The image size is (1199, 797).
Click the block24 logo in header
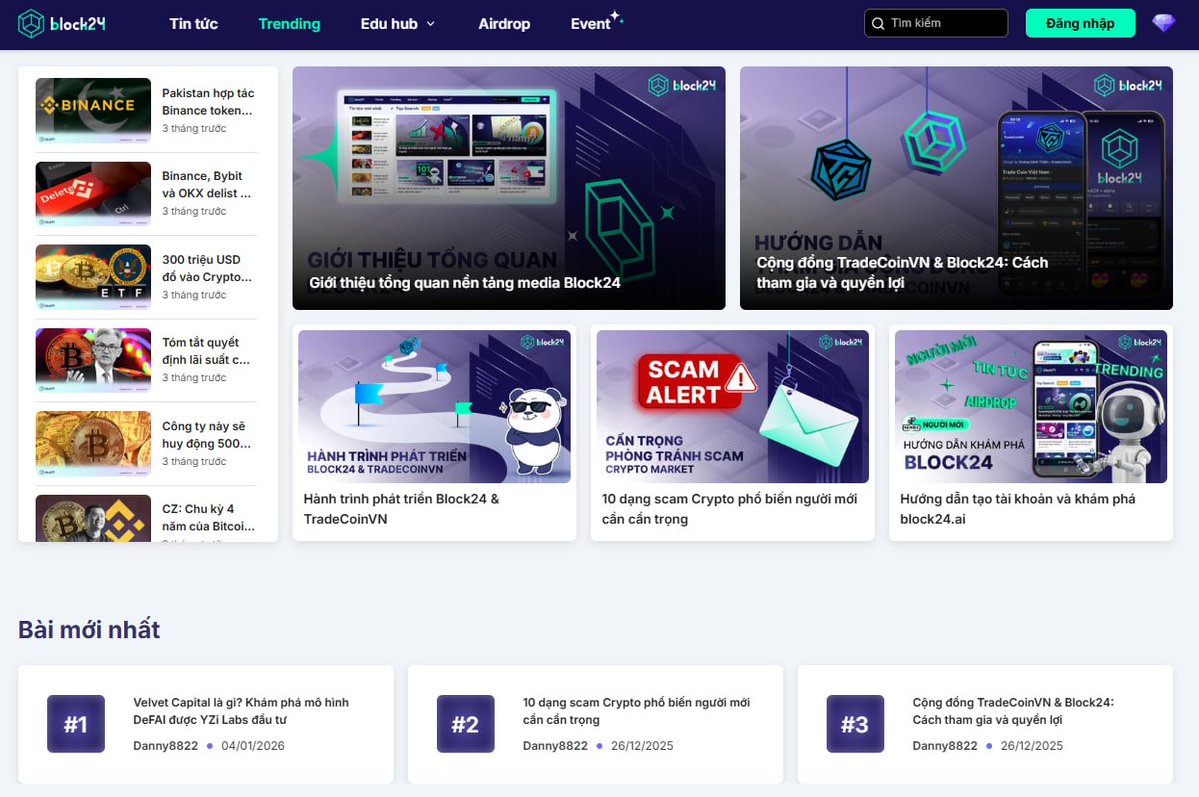[x=62, y=24]
